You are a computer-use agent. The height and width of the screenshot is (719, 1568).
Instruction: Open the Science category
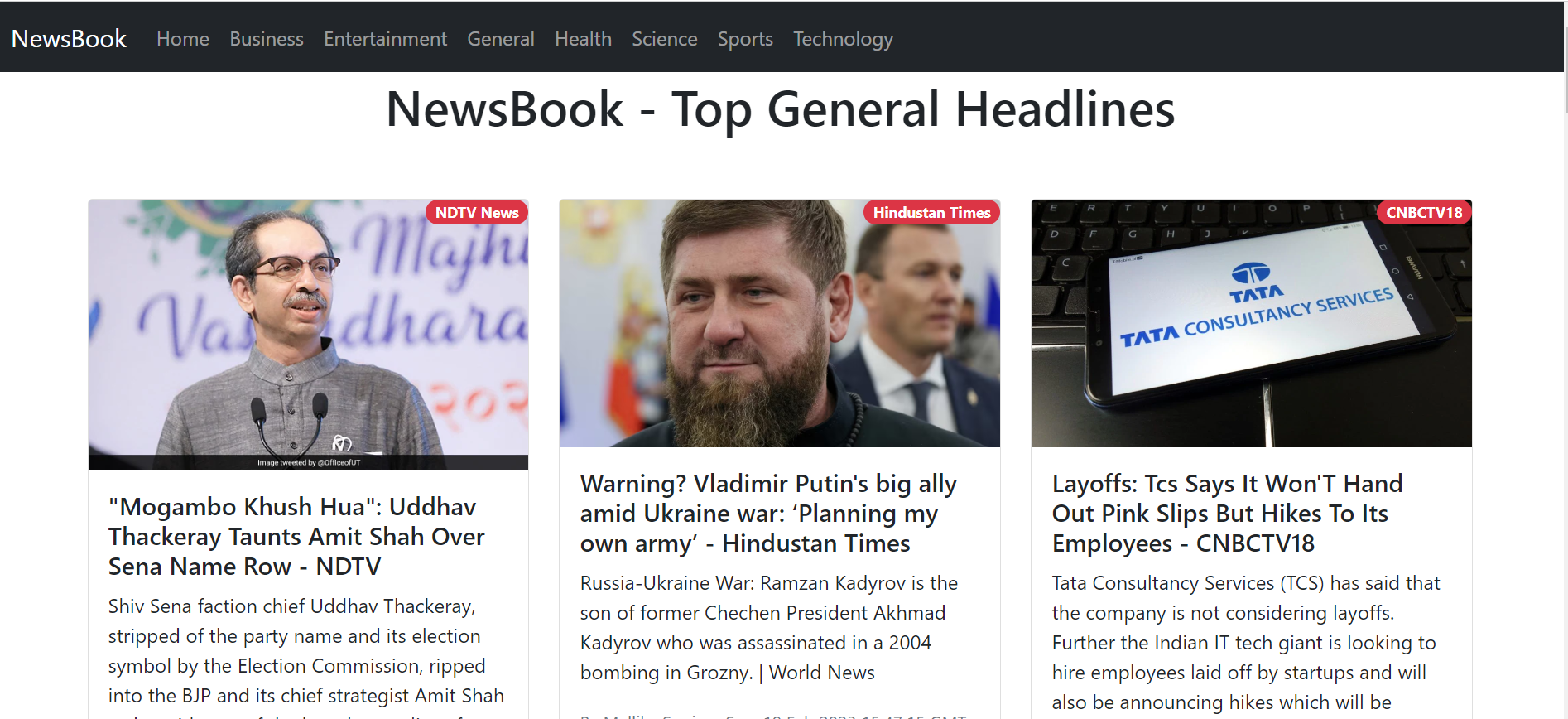pyautogui.click(x=665, y=39)
